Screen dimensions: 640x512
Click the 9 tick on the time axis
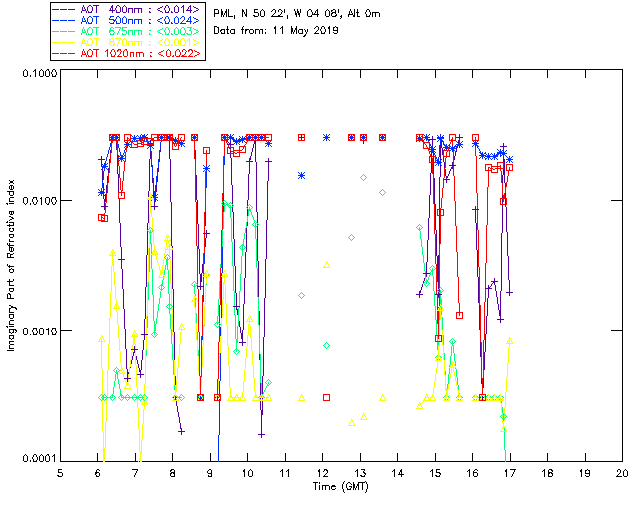click(x=210, y=472)
